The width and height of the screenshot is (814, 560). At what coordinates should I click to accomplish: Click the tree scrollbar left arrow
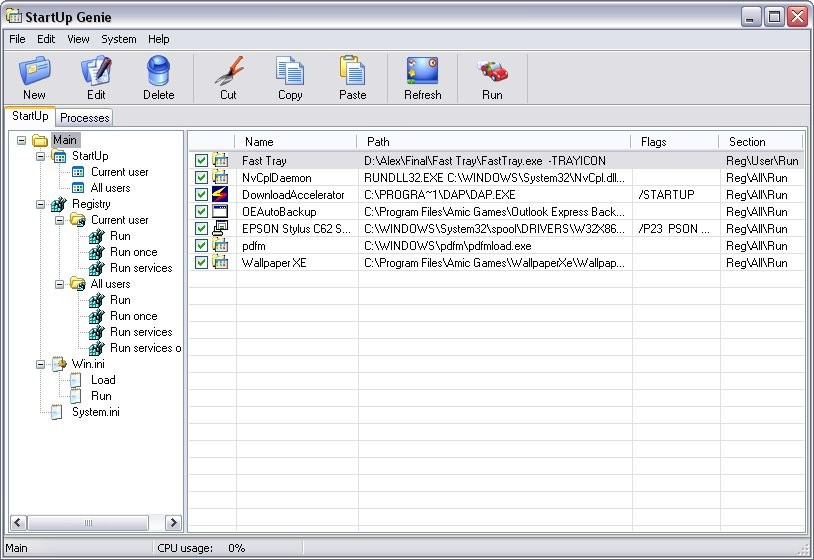click(x=18, y=522)
